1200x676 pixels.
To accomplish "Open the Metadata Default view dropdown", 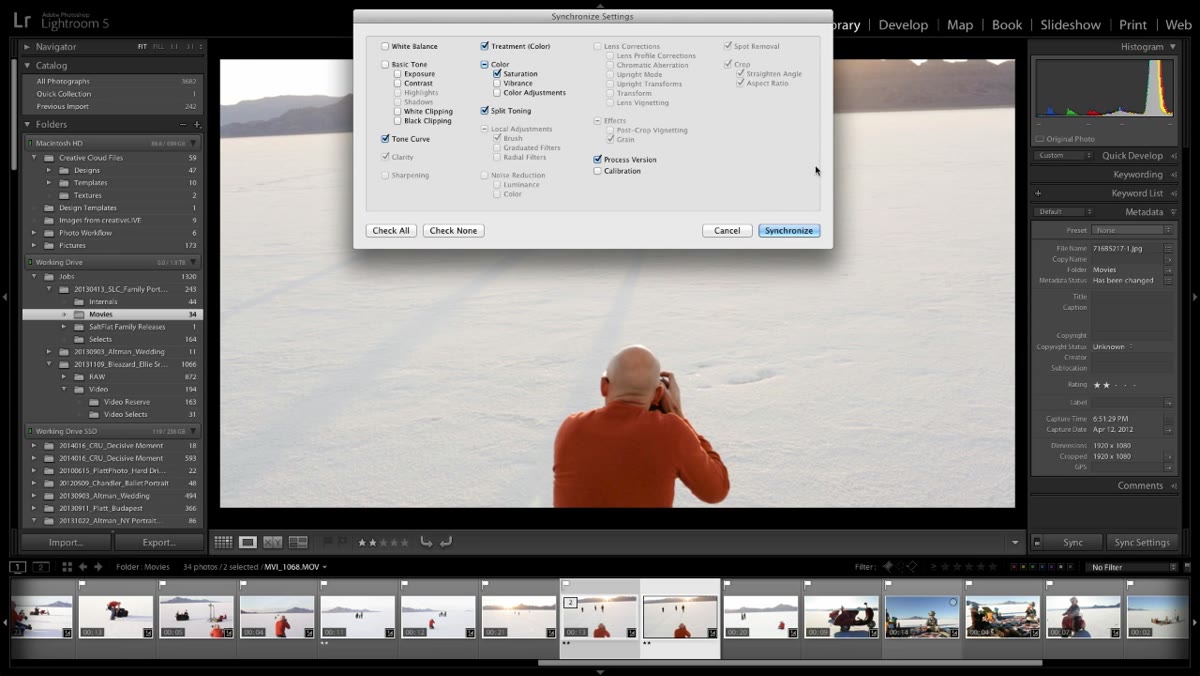I will 1063,212.
